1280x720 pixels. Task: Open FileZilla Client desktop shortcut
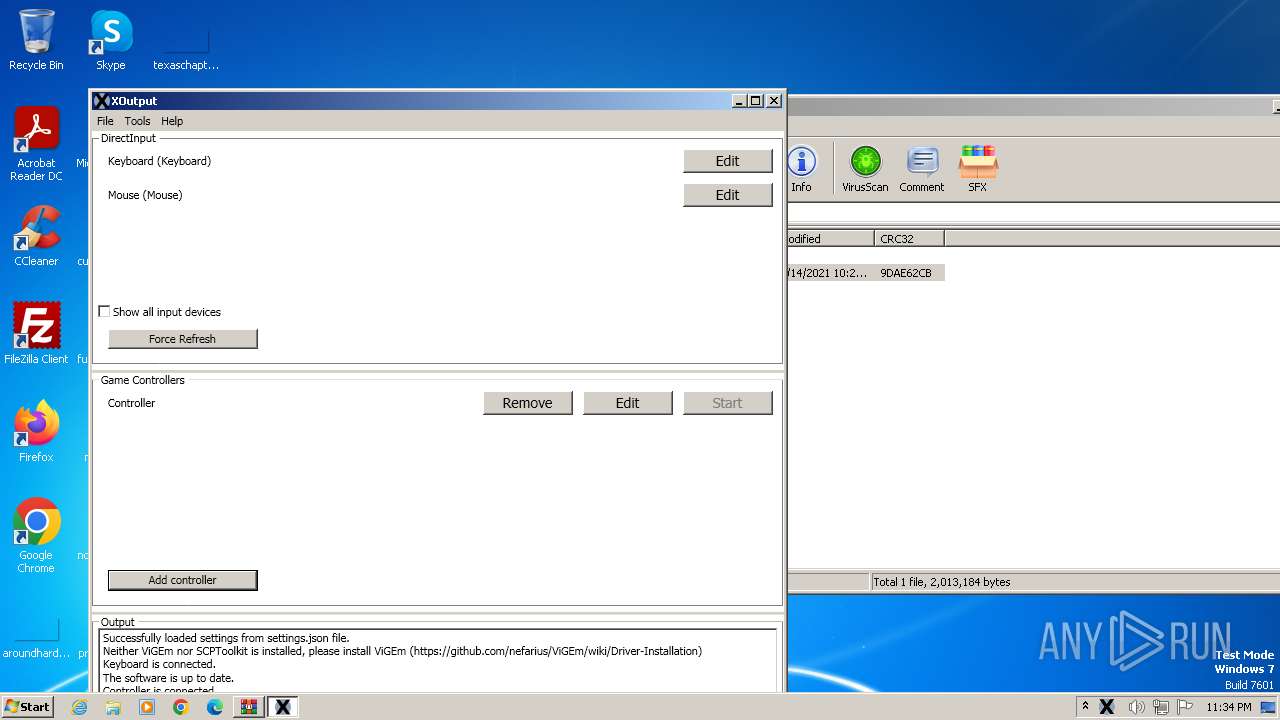(x=36, y=333)
